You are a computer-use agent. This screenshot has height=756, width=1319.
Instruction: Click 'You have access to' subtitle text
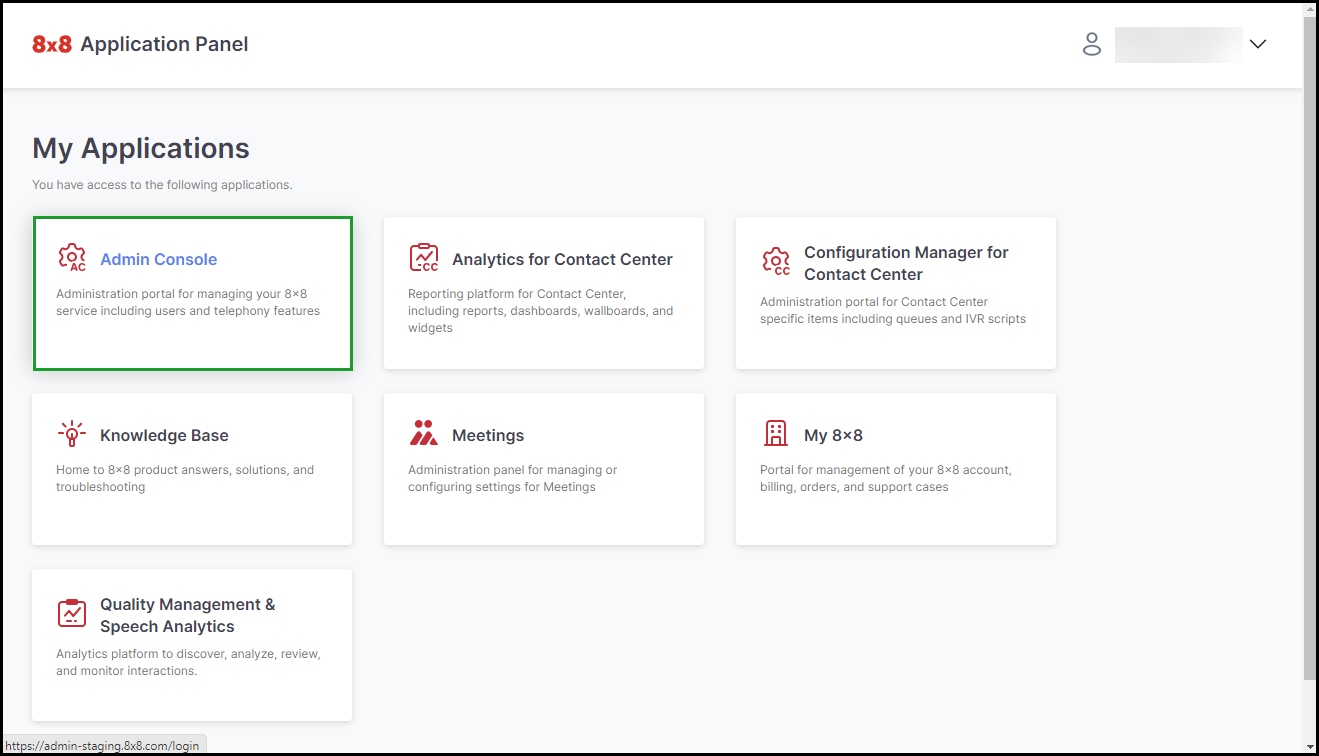coord(162,185)
